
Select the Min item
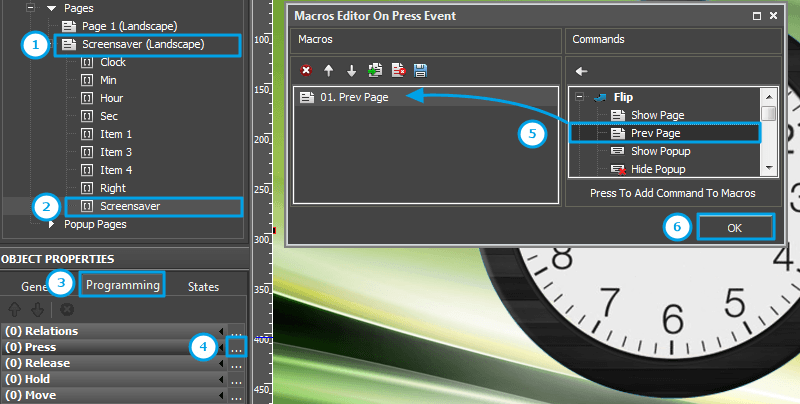click(x=108, y=80)
